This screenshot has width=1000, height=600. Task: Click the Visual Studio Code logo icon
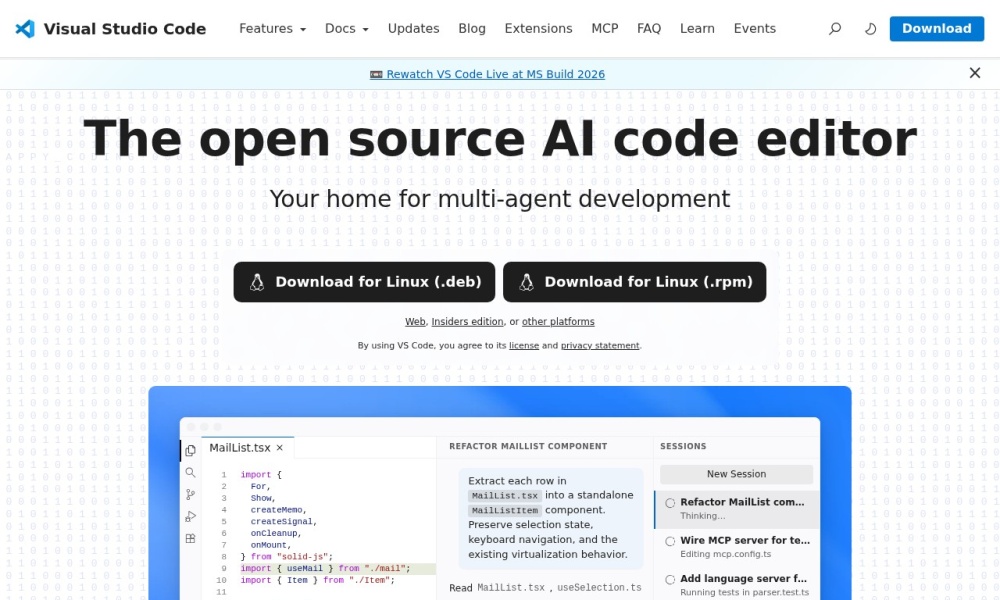click(25, 29)
